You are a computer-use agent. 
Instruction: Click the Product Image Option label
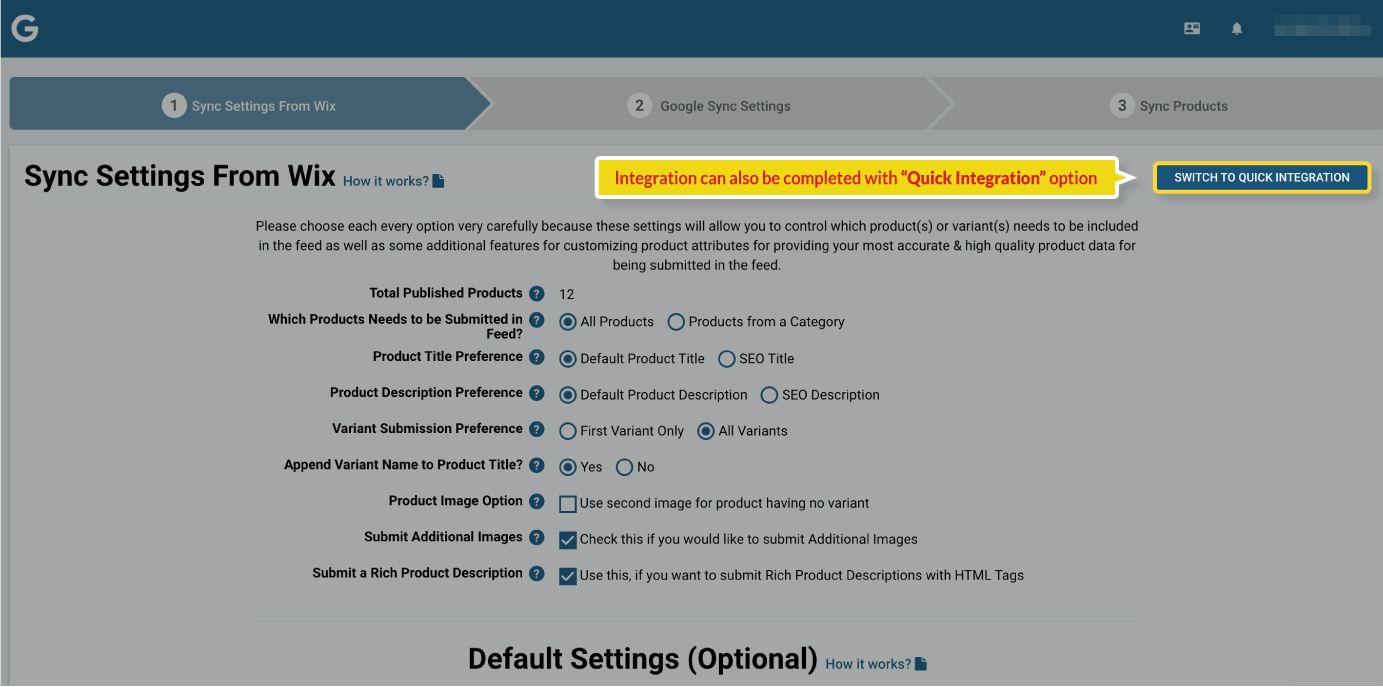(x=456, y=501)
